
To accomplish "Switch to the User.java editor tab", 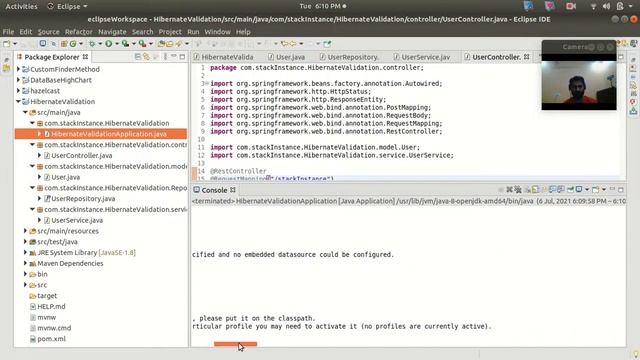I will coord(287,57).
